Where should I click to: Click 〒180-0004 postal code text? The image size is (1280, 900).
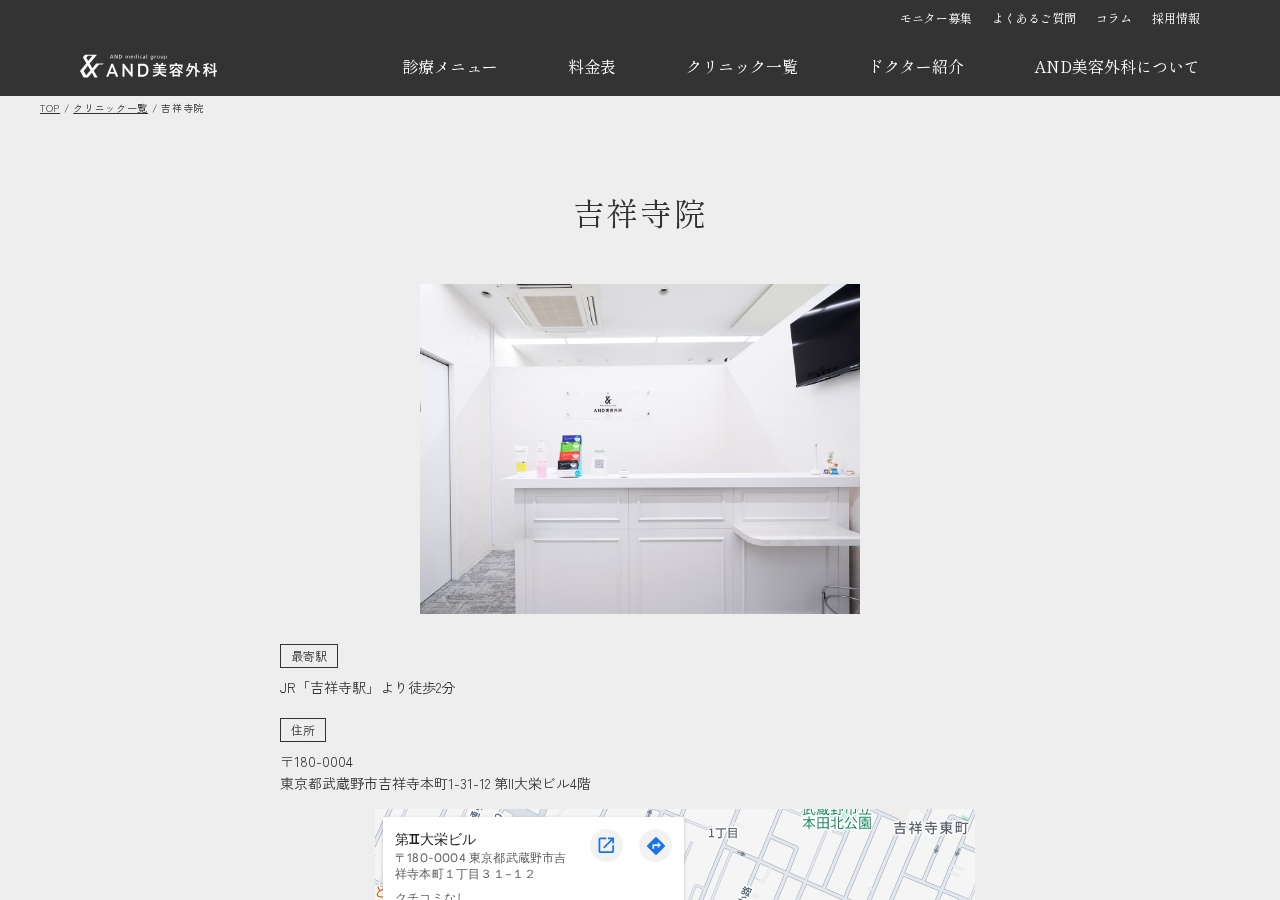(x=316, y=762)
